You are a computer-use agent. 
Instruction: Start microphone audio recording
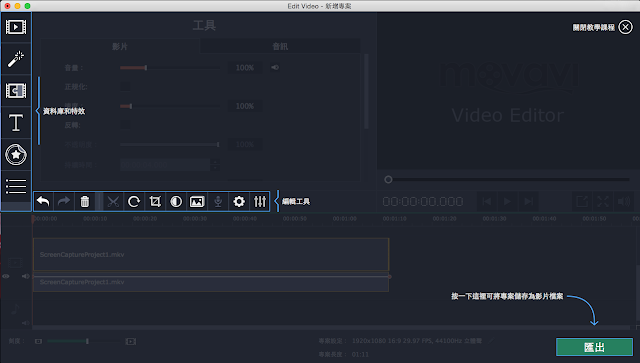click(x=218, y=201)
